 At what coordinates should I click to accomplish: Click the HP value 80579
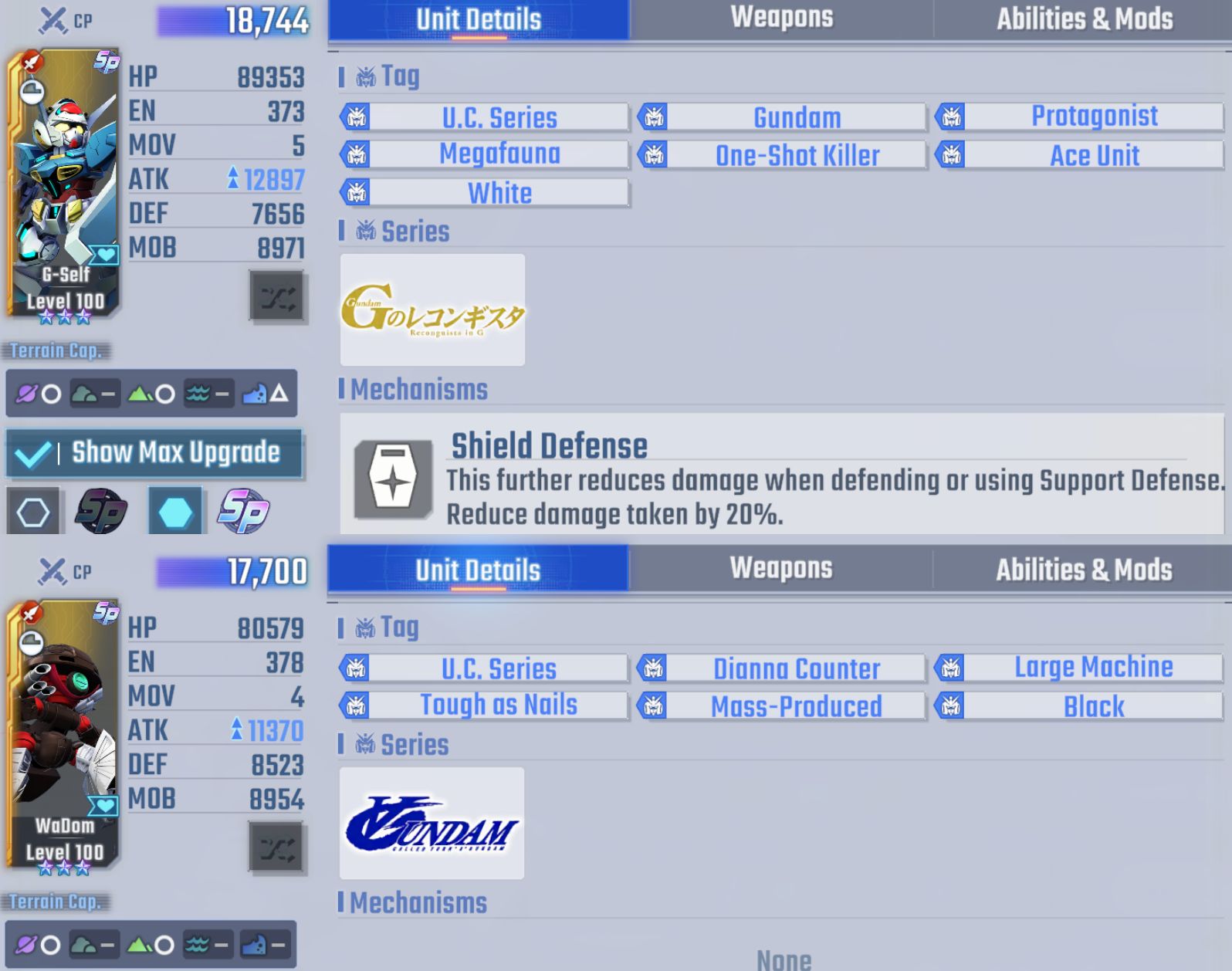coord(270,628)
